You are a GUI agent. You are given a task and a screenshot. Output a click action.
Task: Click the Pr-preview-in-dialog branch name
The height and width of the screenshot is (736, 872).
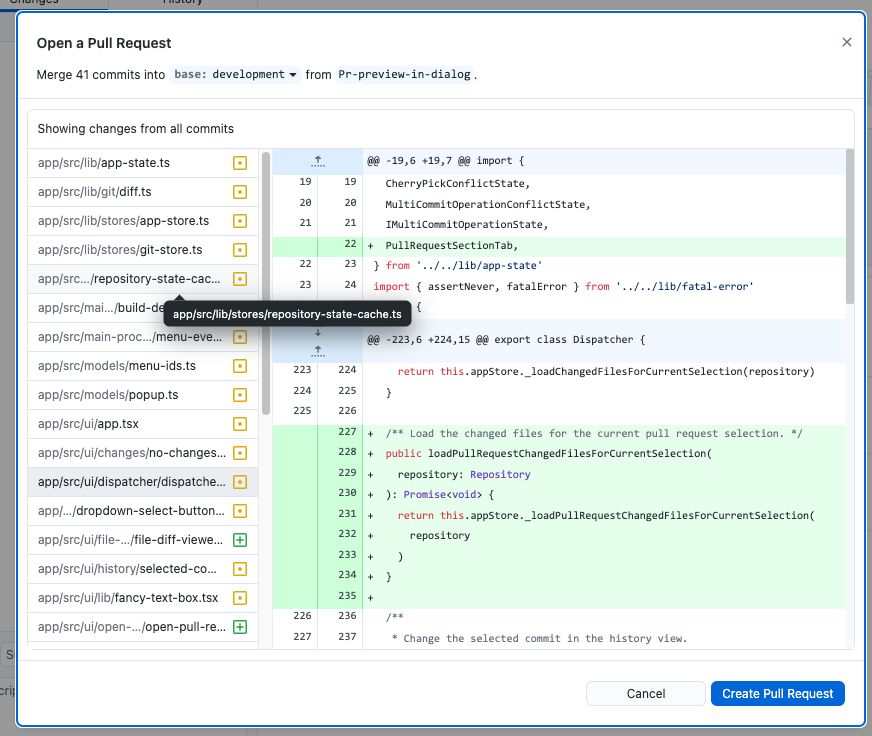404,75
